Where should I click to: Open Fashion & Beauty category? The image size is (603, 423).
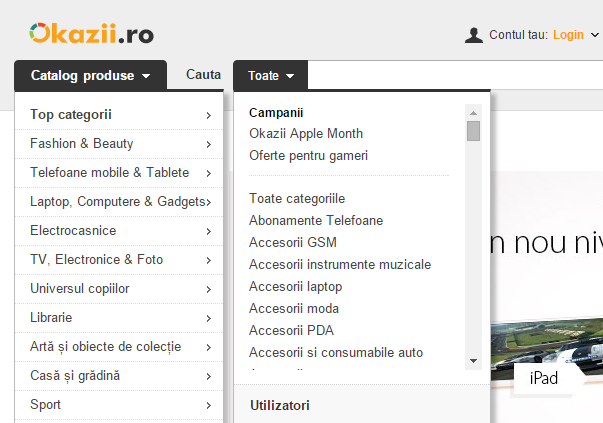[119, 144]
